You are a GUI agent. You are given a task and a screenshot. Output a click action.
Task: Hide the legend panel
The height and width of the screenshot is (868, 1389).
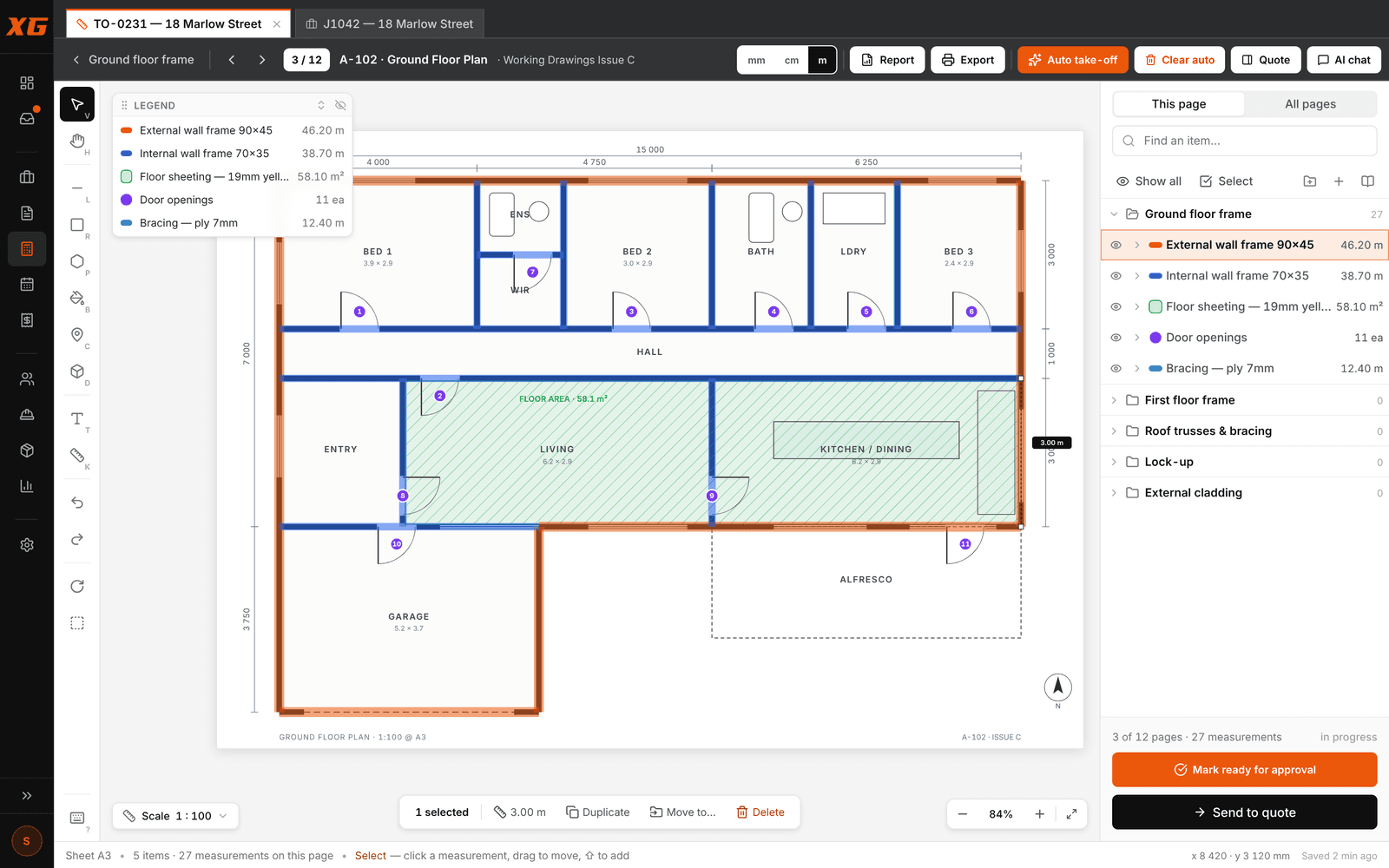point(340,105)
